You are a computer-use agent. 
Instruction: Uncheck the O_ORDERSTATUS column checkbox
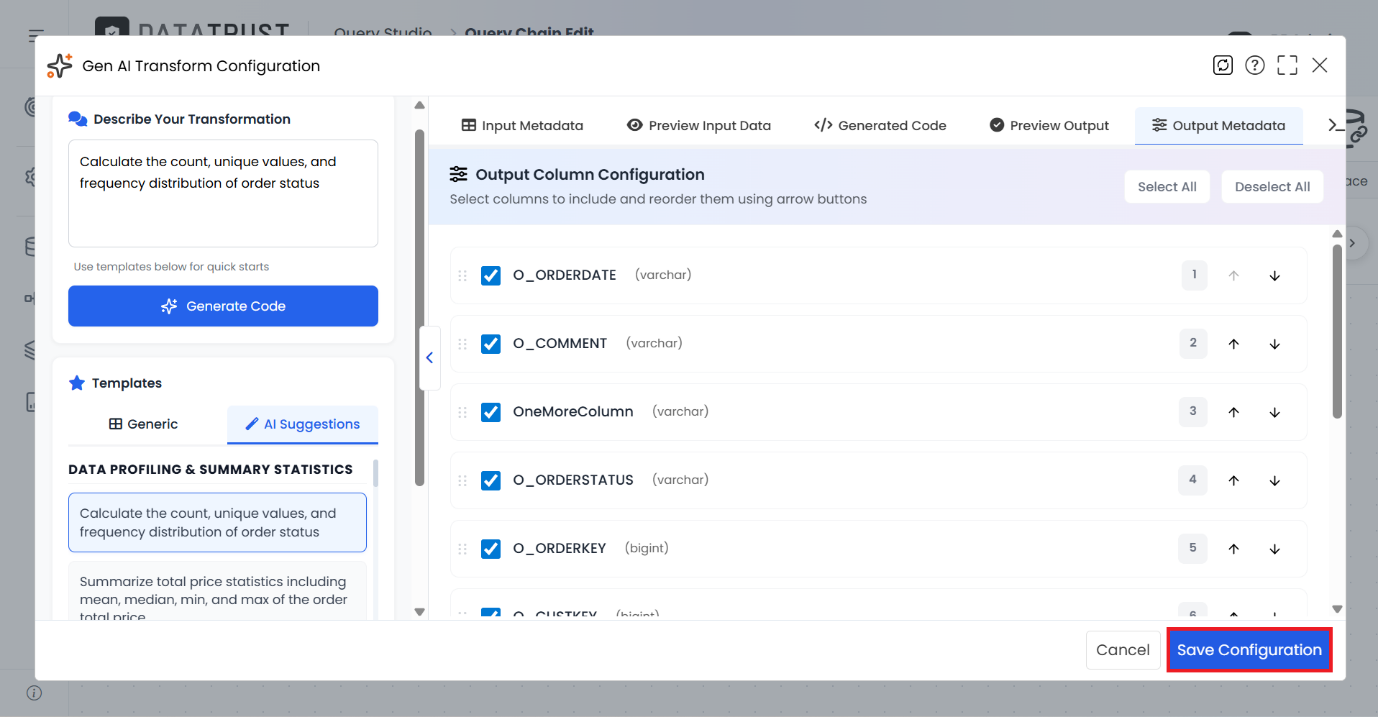pyautogui.click(x=490, y=480)
